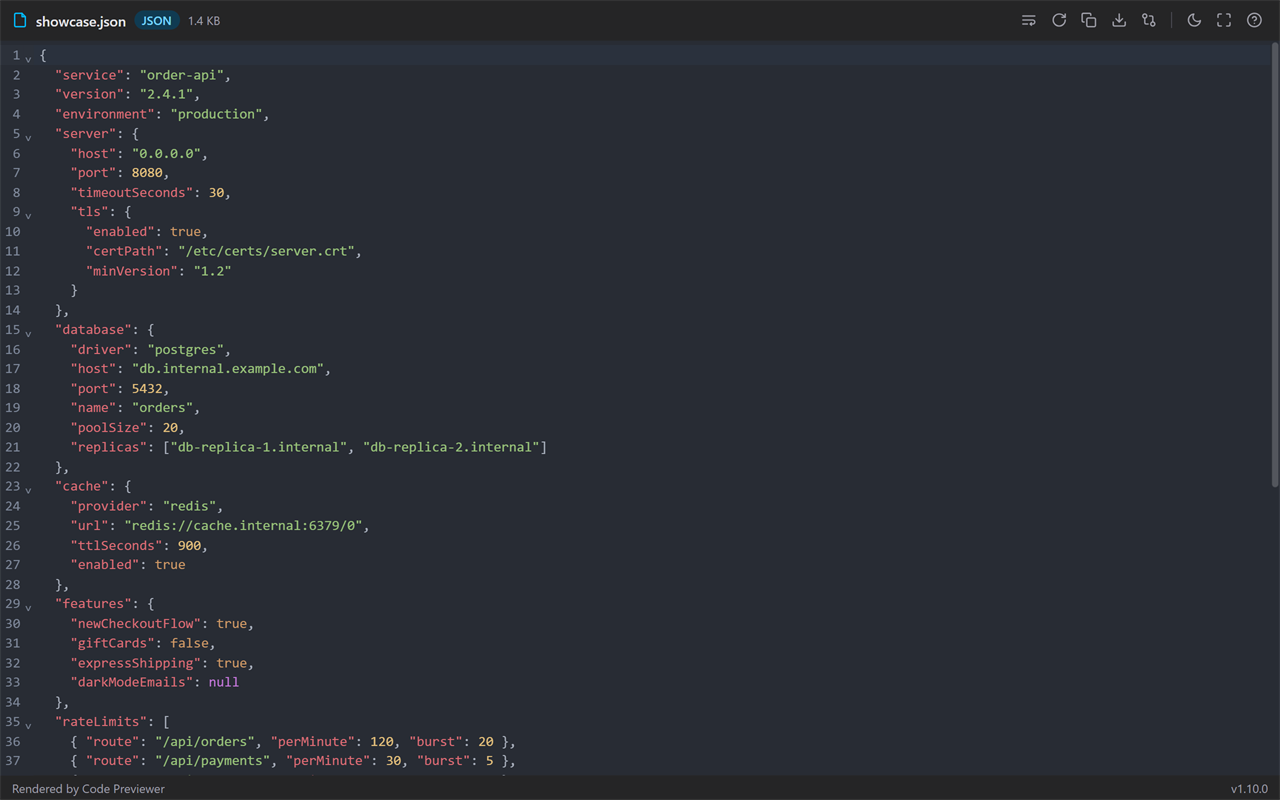Screen dimensions: 1280x800
Task: Click the 120 perMinute value
Action: (x=381, y=741)
